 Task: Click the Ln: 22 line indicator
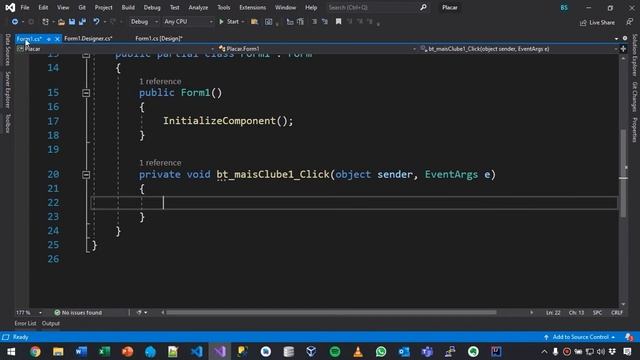pyautogui.click(x=553, y=313)
